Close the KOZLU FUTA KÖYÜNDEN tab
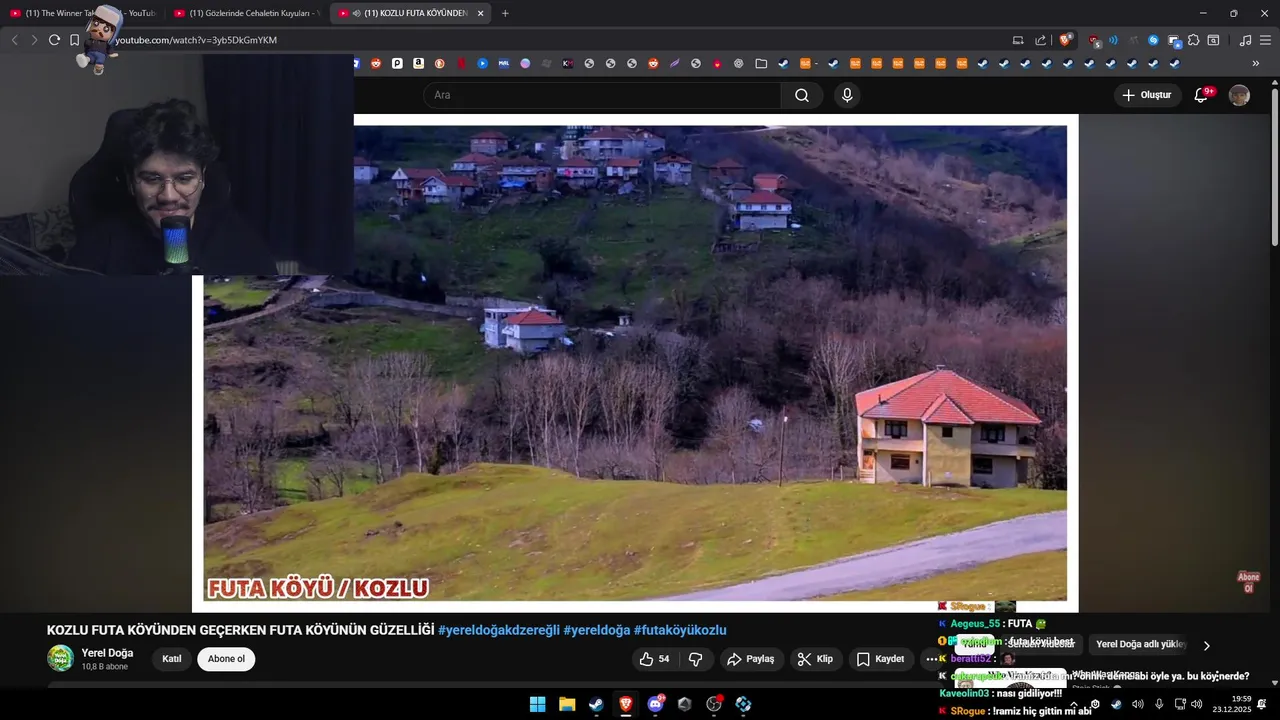The image size is (1280, 720). [x=480, y=13]
